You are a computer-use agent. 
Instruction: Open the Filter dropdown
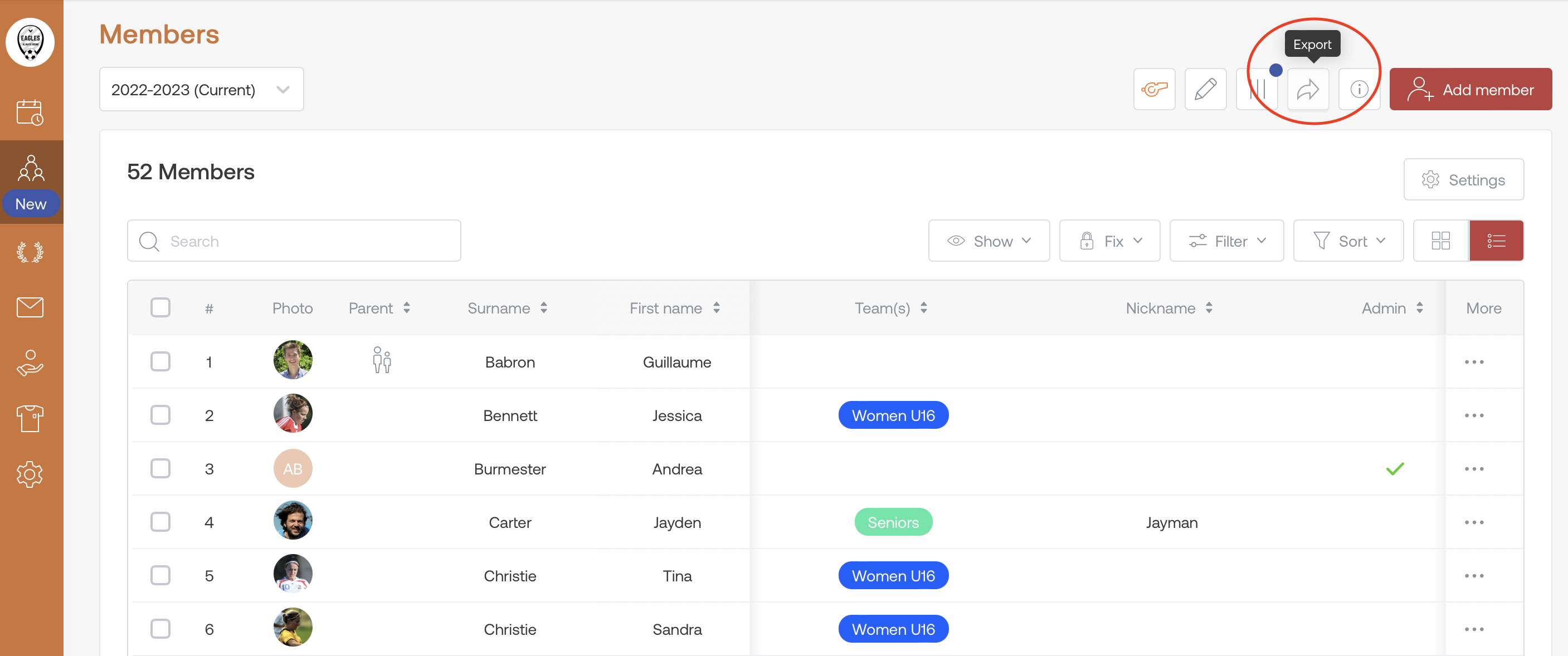1226,241
